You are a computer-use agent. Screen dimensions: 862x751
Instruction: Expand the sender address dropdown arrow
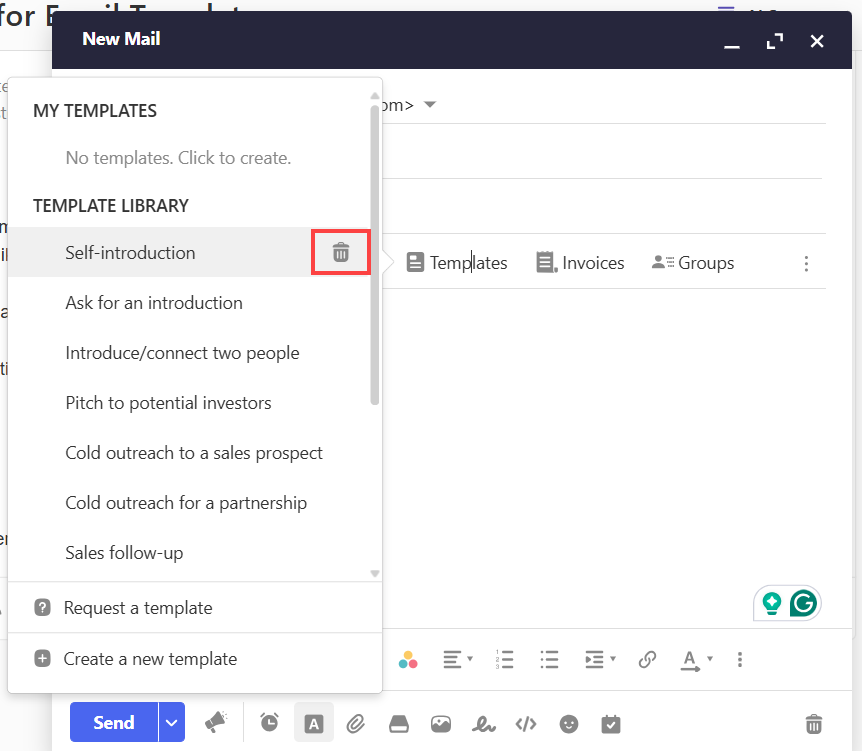tap(430, 104)
